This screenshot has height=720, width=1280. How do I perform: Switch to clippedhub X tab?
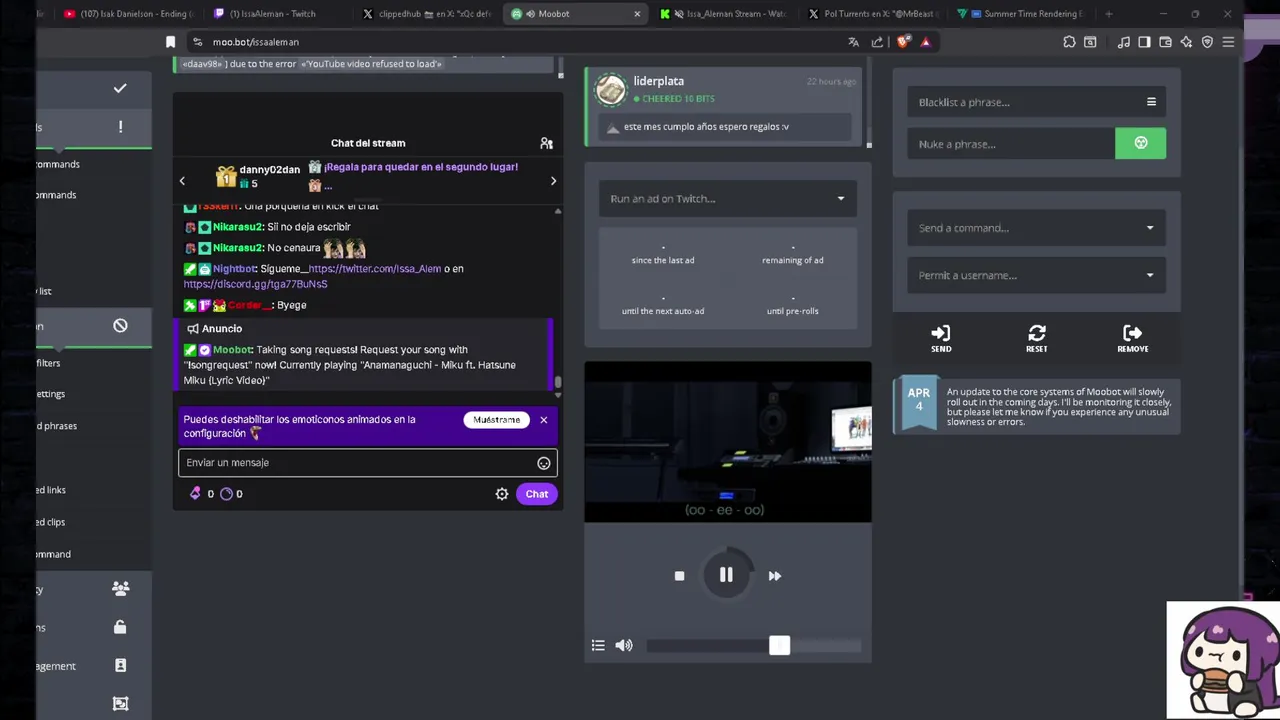tap(427, 14)
